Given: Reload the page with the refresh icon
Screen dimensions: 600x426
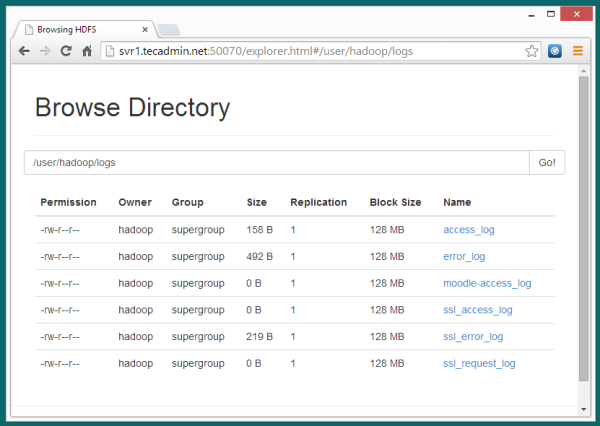Looking at the screenshot, I should click(66, 50).
